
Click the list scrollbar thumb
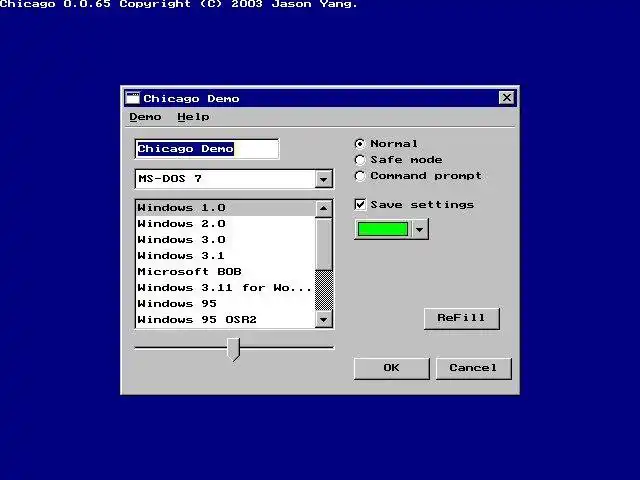click(x=324, y=244)
